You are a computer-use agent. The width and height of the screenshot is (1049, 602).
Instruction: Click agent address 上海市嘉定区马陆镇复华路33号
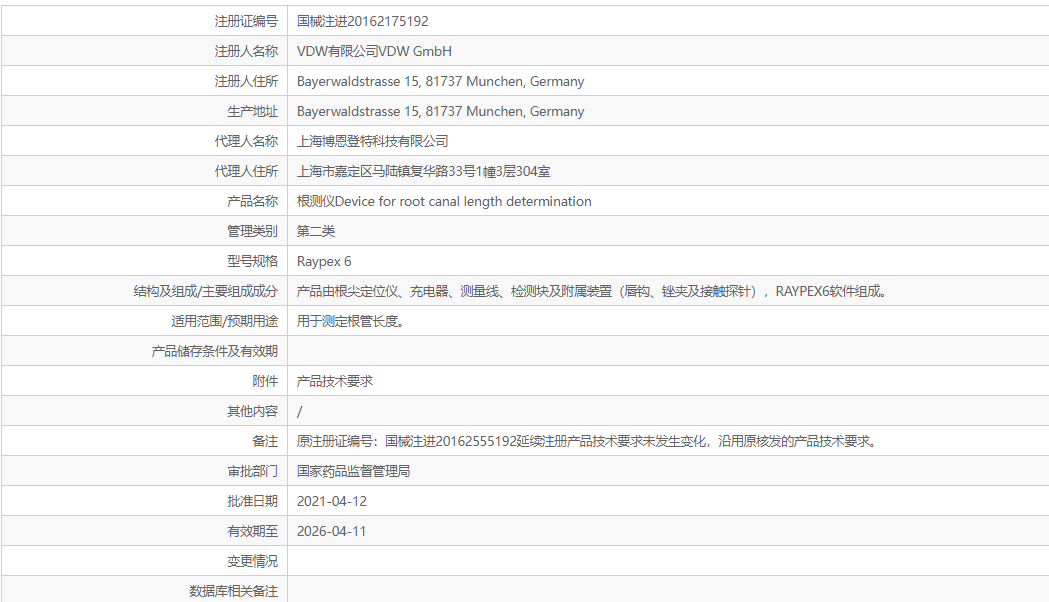423,171
